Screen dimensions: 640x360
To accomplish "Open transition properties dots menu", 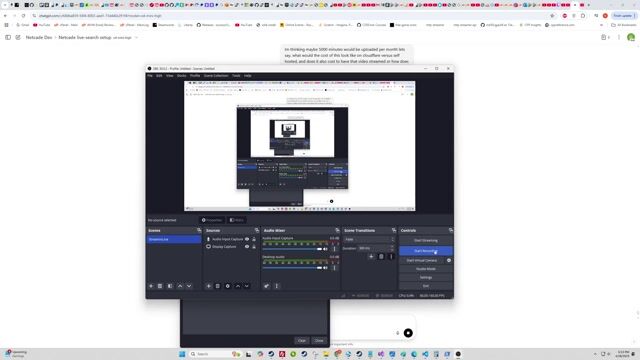I will [391, 256].
